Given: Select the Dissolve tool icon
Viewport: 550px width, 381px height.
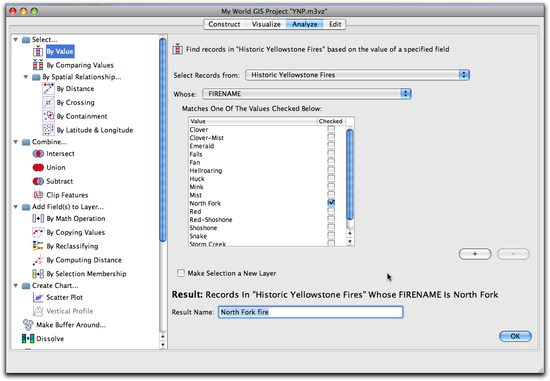Looking at the screenshot, I should (28, 339).
